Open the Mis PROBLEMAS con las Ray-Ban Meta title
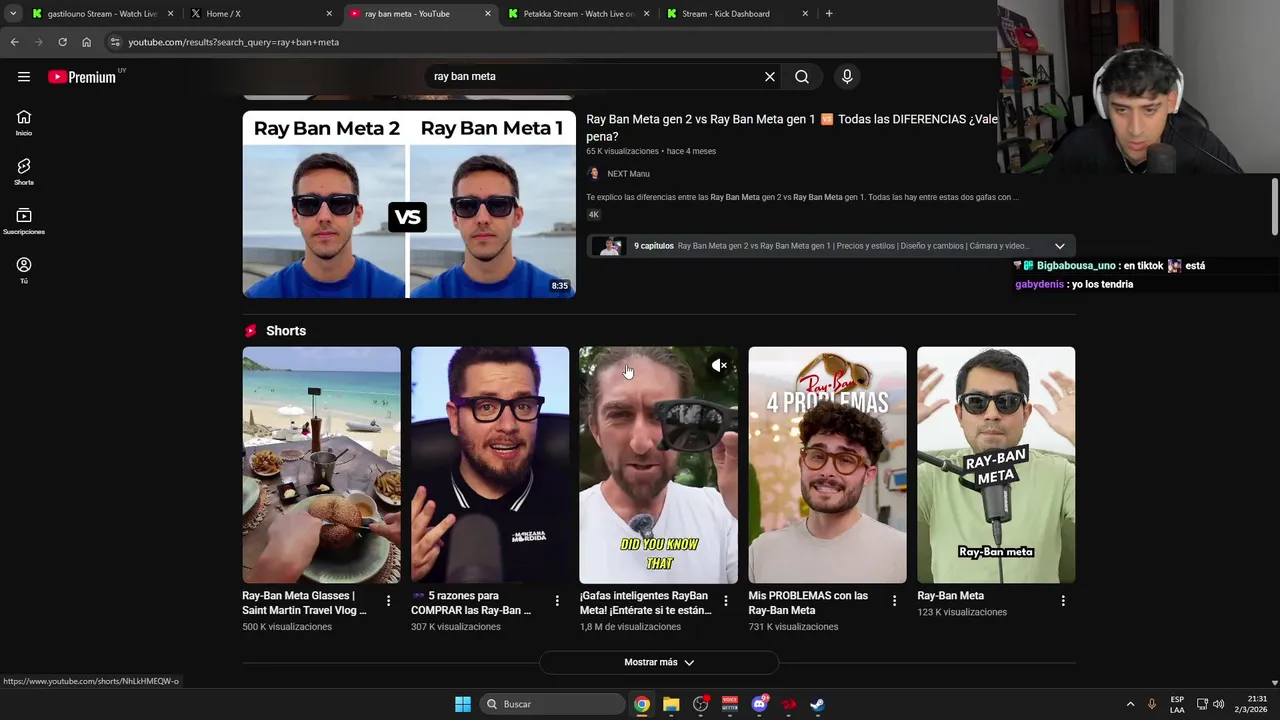The width and height of the screenshot is (1280, 720). click(808, 603)
